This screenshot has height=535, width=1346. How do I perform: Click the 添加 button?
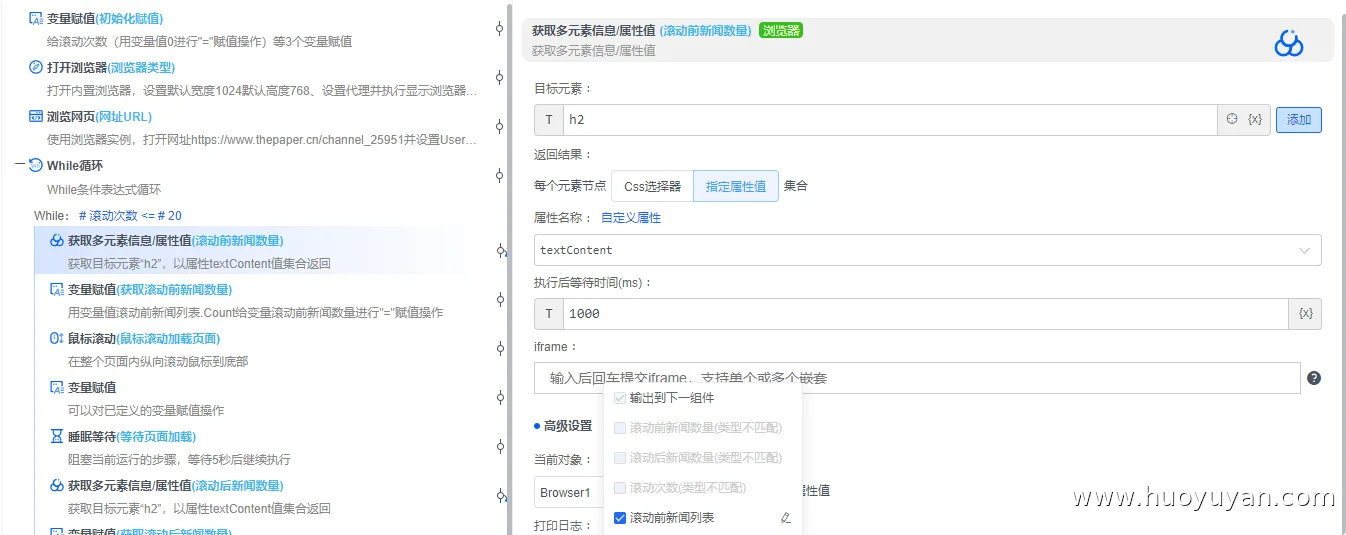1299,120
